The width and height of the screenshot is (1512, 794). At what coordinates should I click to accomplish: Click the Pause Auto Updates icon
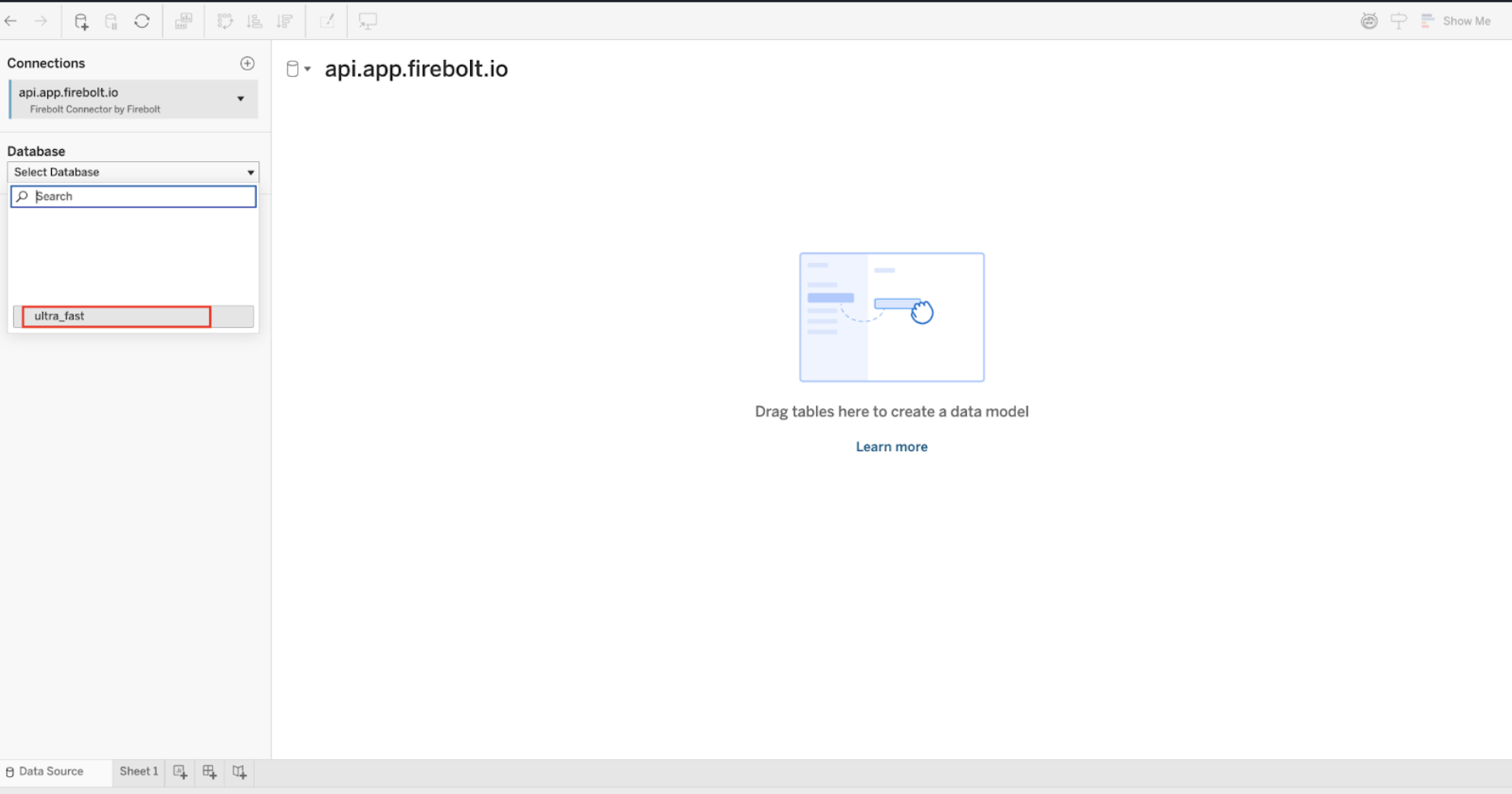111,21
